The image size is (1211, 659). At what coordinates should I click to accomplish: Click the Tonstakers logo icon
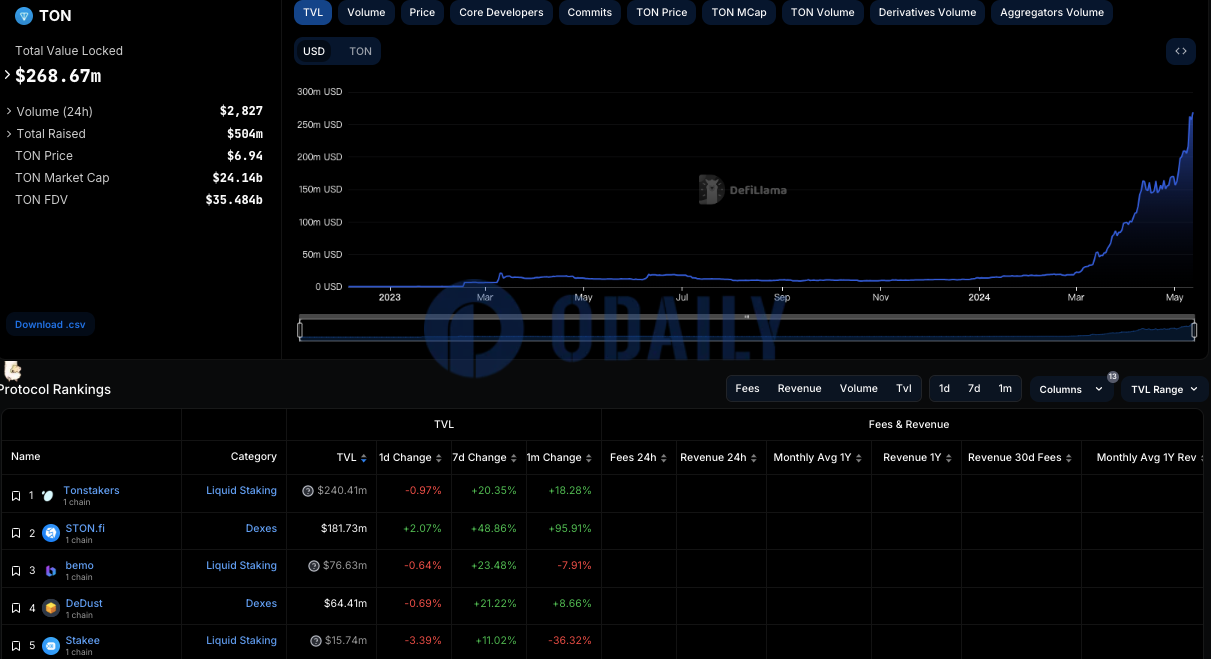(49, 496)
